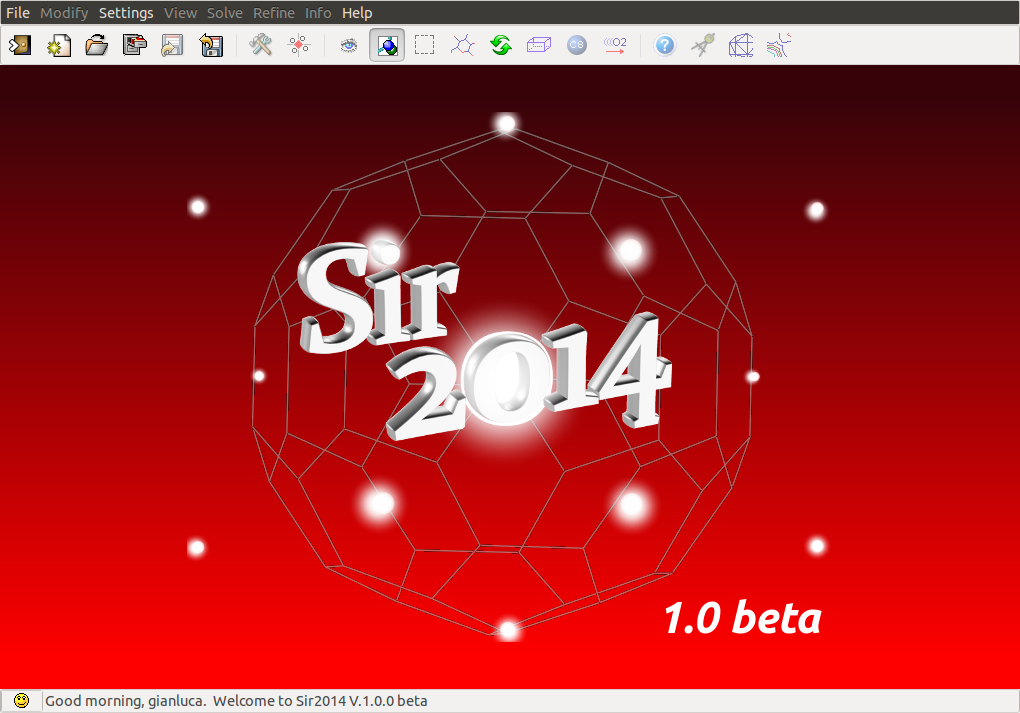
Task: Click the smiley face icon in the status bar
Action: [21, 701]
